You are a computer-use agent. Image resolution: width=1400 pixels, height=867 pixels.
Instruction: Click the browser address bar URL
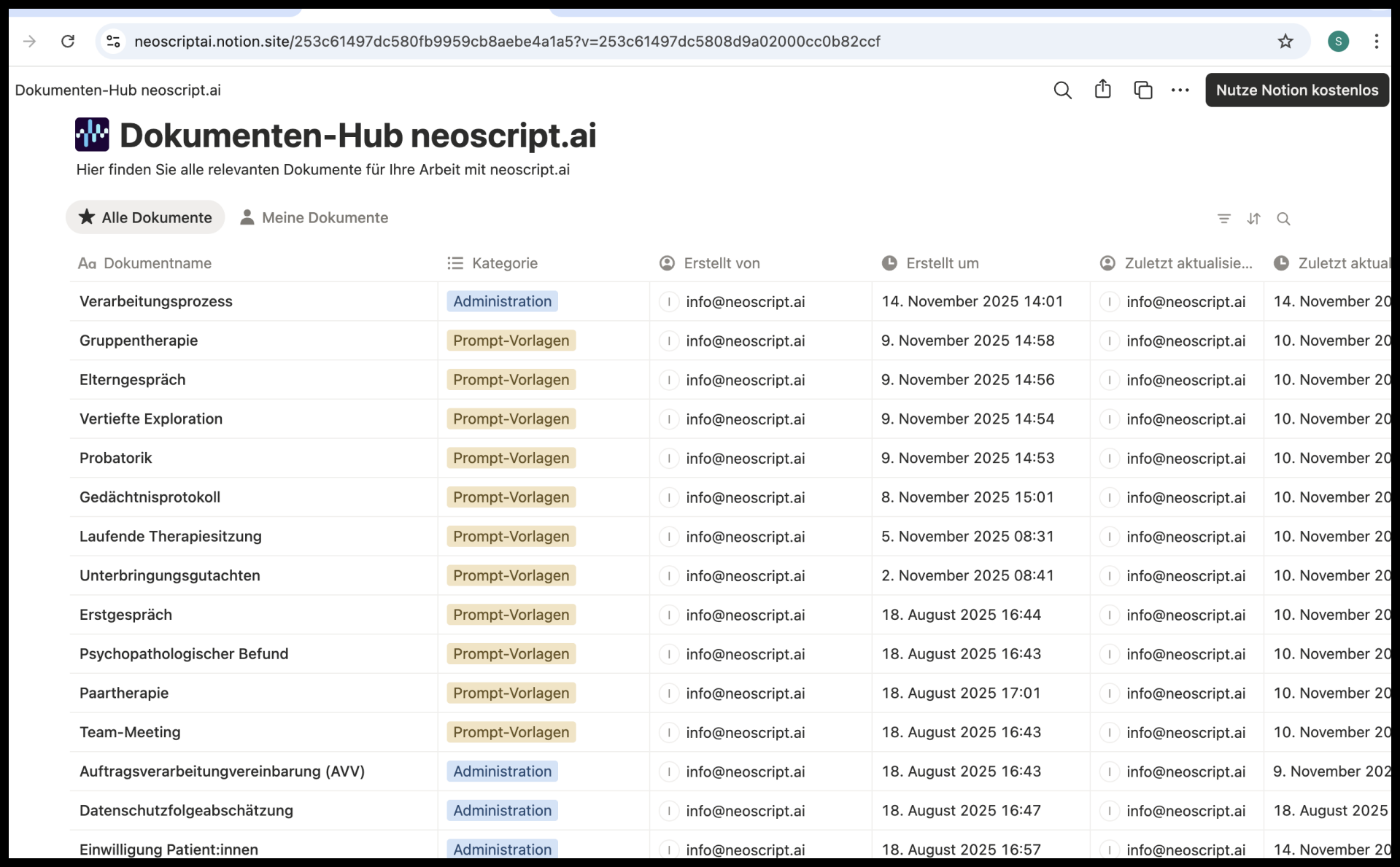pos(507,42)
